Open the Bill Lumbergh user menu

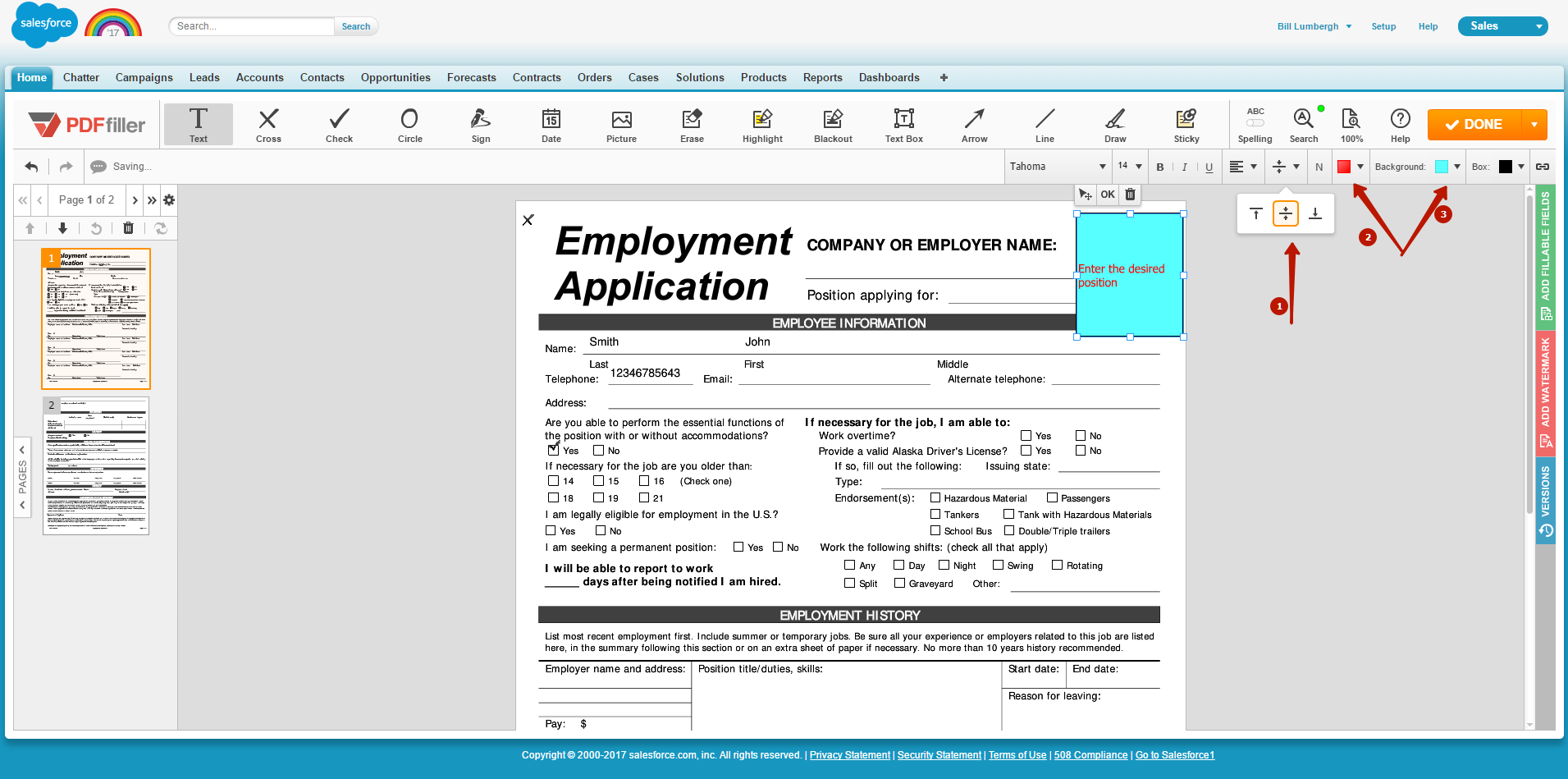(1314, 26)
